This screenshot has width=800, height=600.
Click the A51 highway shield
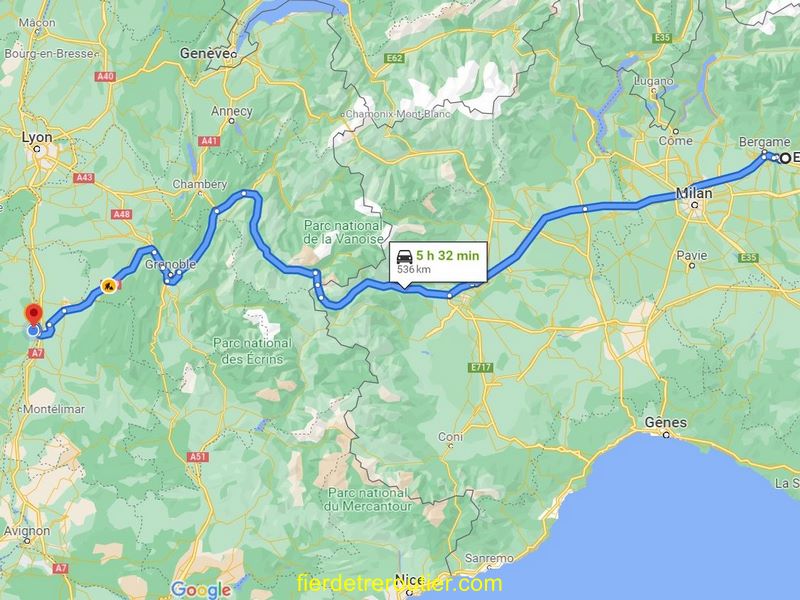(x=197, y=457)
